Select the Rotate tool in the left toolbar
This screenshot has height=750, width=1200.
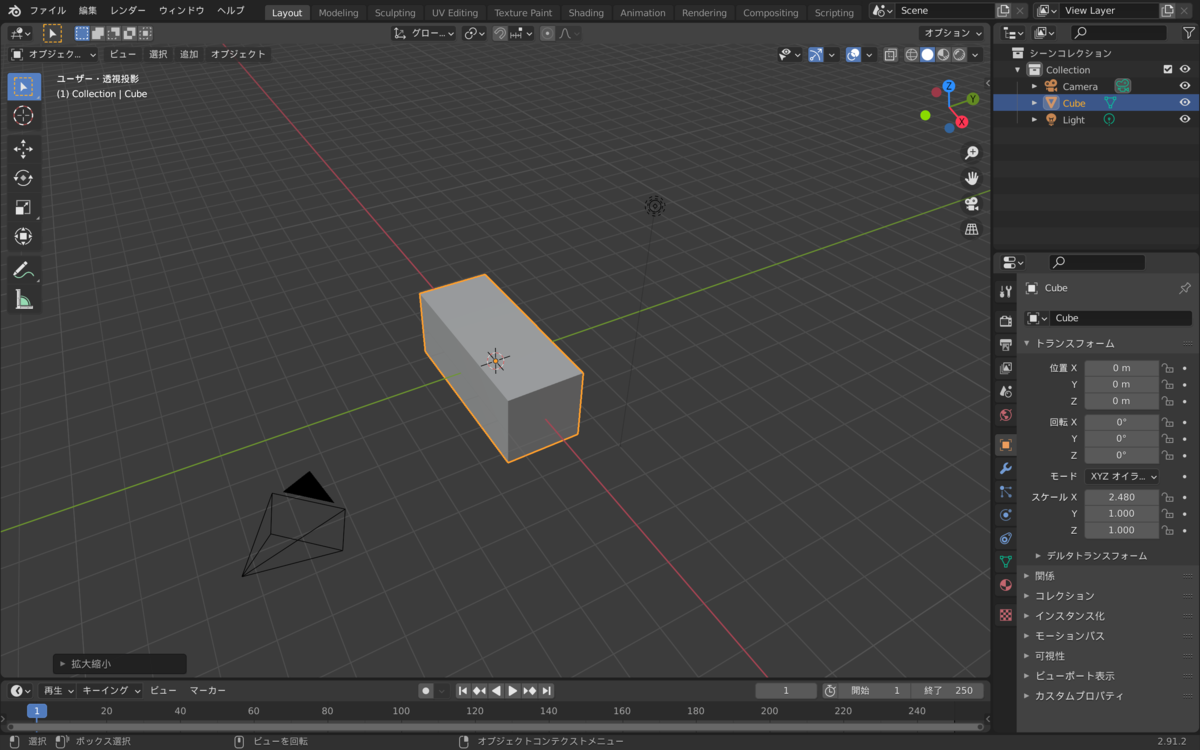click(x=23, y=178)
